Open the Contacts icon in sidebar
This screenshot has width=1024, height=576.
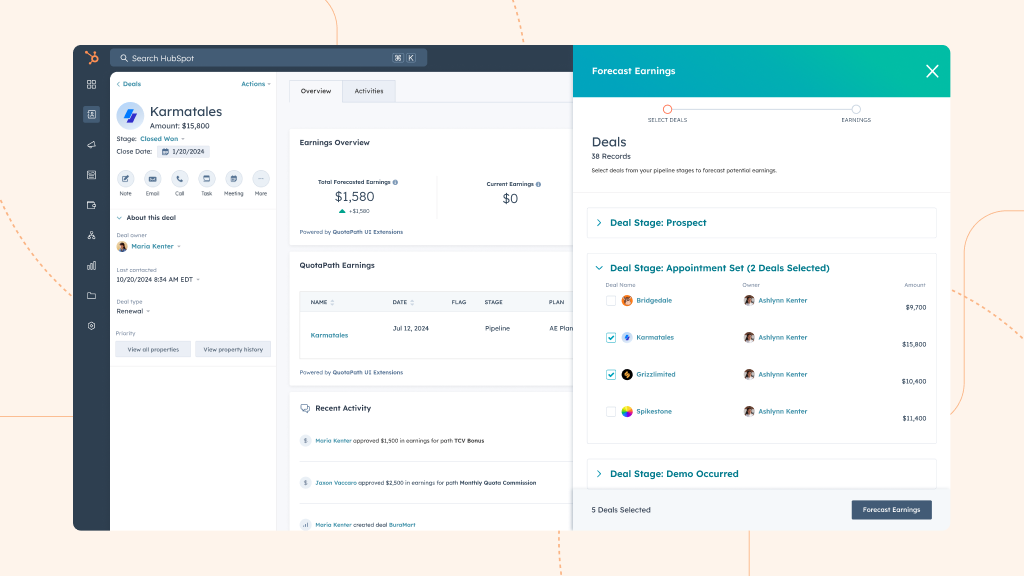pos(92,114)
